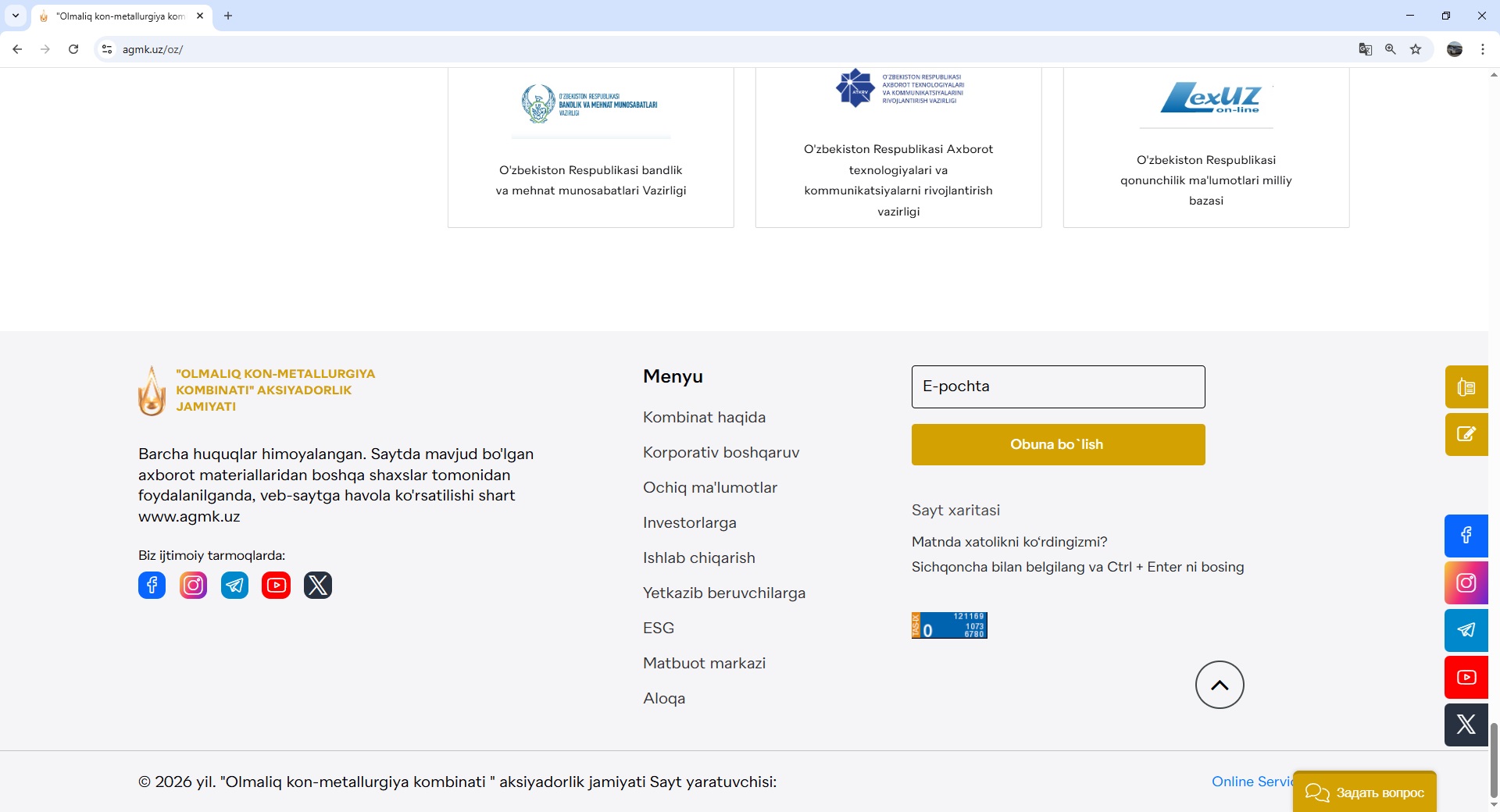Bookmark this page with the star icon
The width and height of the screenshot is (1500, 812).
[1416, 49]
